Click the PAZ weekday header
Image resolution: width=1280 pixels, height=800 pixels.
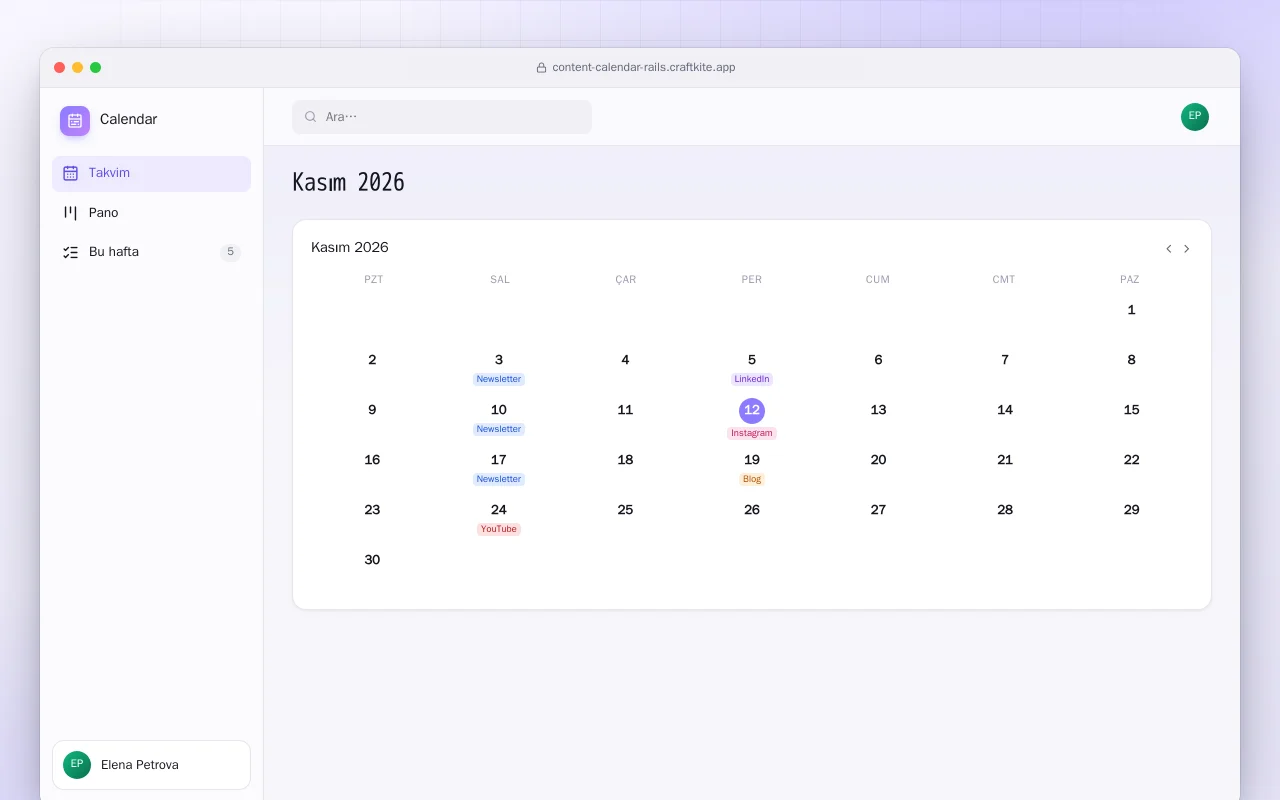point(1130,280)
